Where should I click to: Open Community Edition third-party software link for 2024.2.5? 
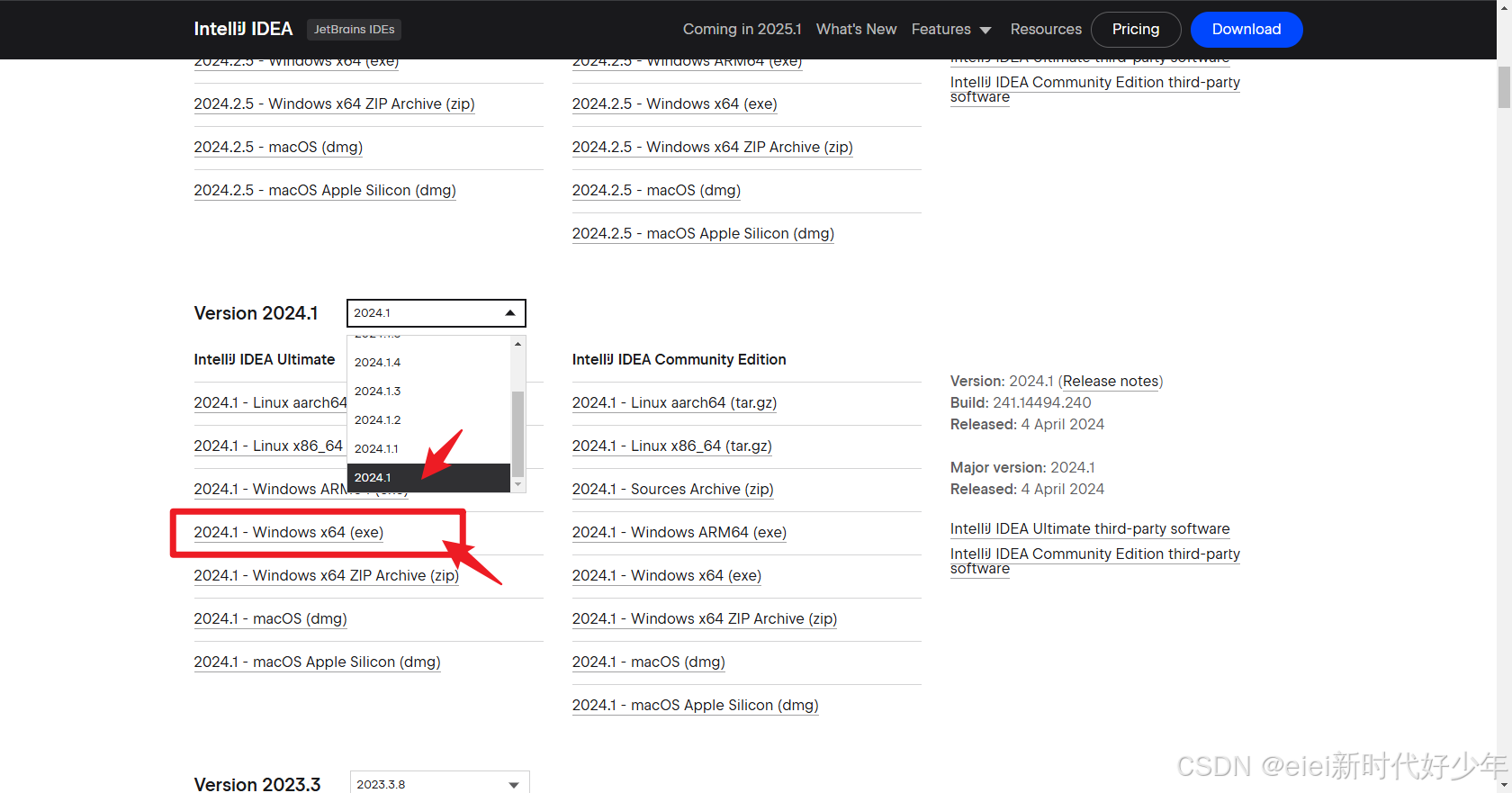pyautogui.click(x=1095, y=89)
